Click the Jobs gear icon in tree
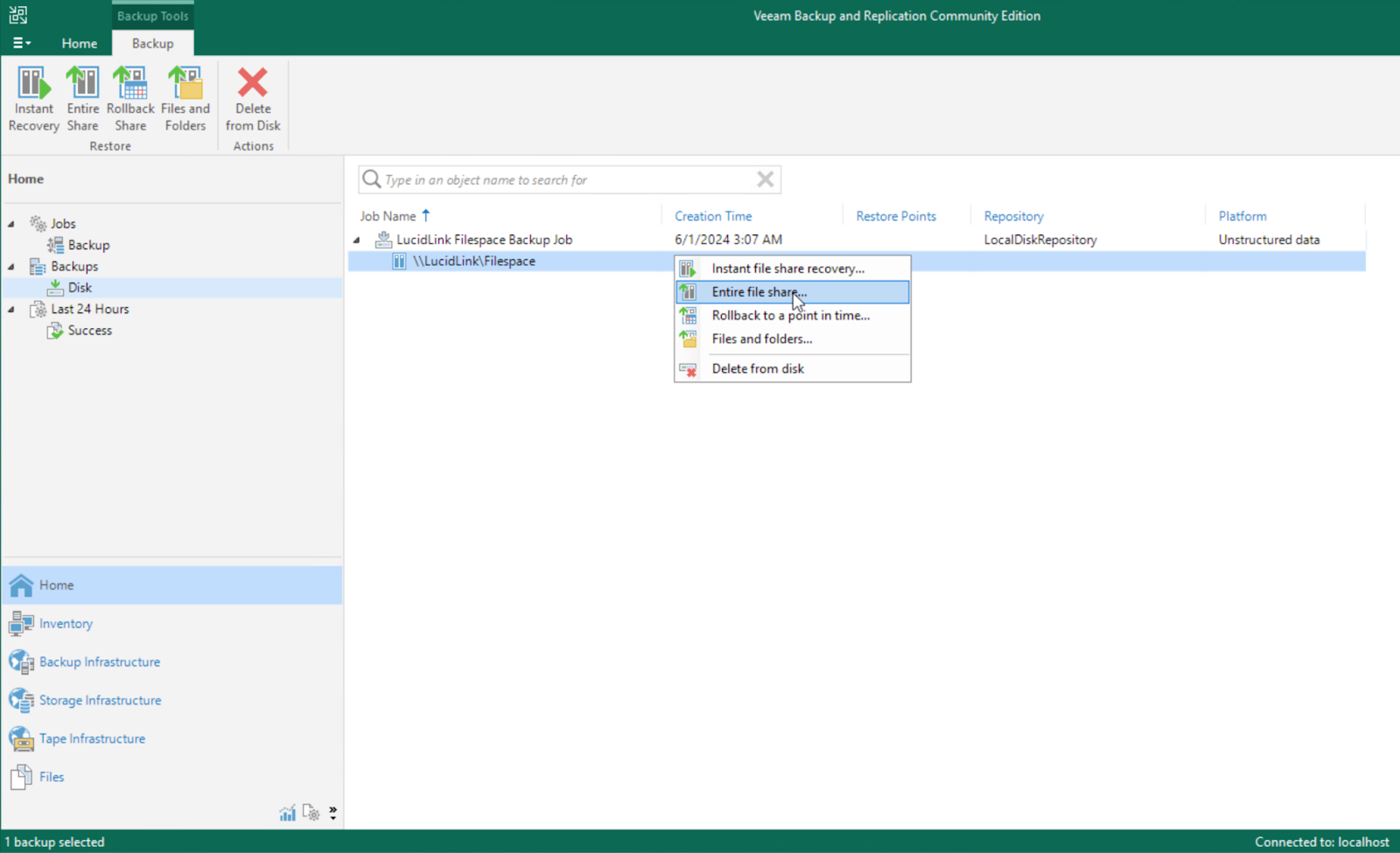 click(x=38, y=223)
